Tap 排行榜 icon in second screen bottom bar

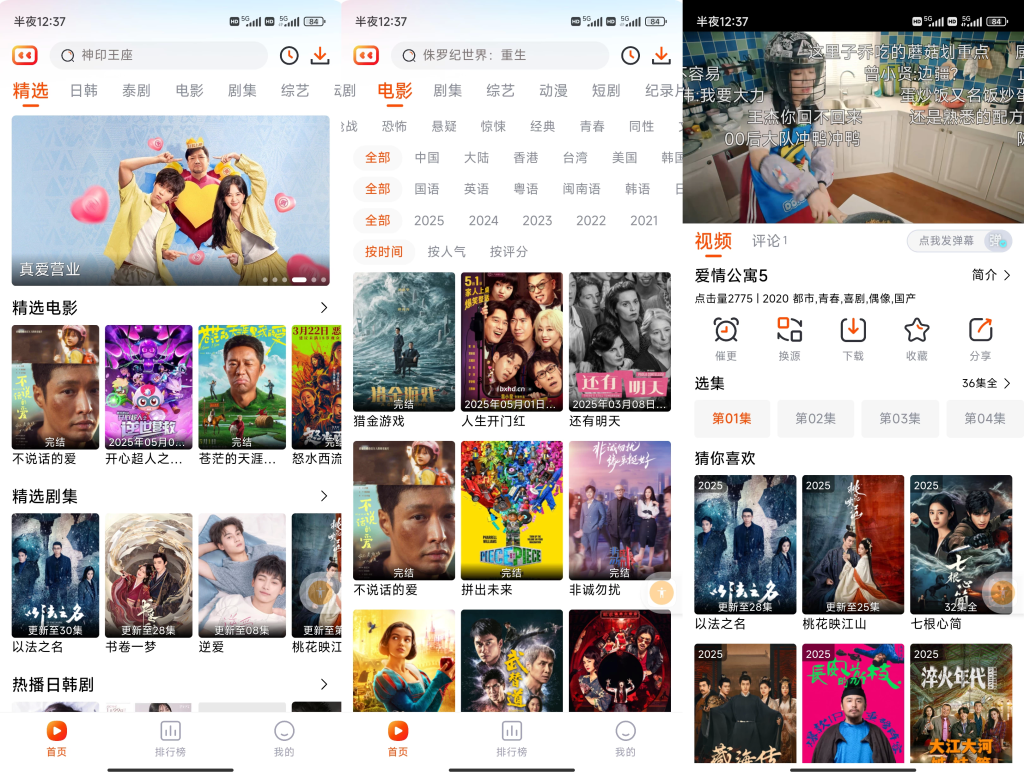click(512, 731)
